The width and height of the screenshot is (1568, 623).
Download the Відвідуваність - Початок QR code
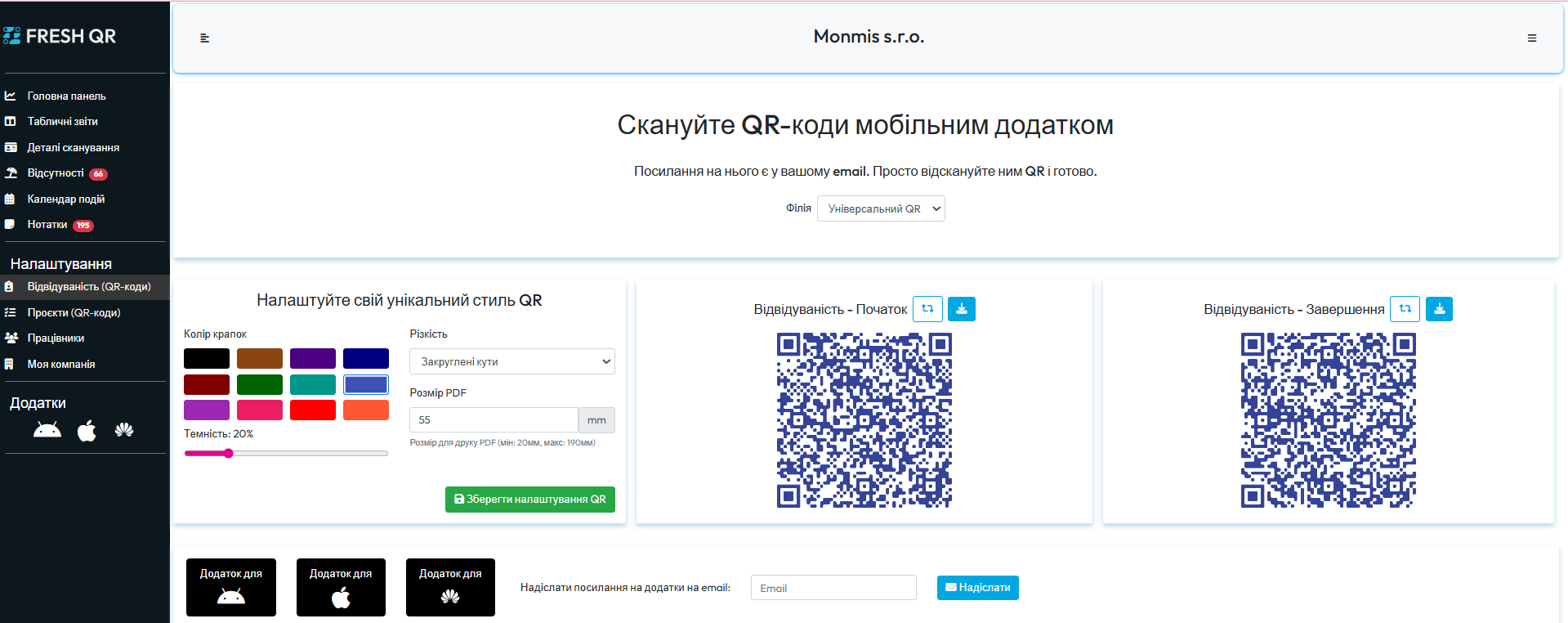(x=961, y=309)
